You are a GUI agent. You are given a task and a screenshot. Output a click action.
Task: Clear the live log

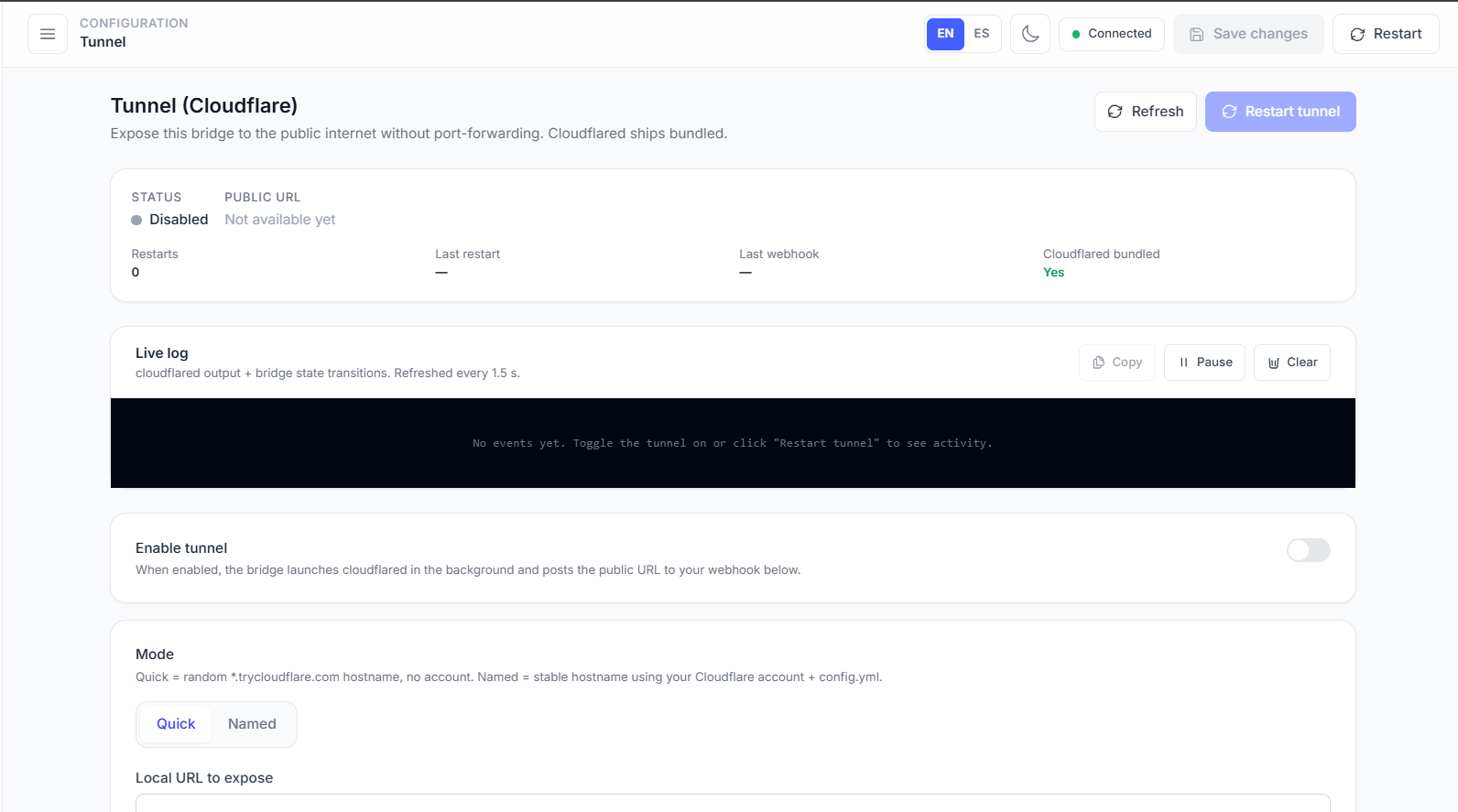[1292, 363]
